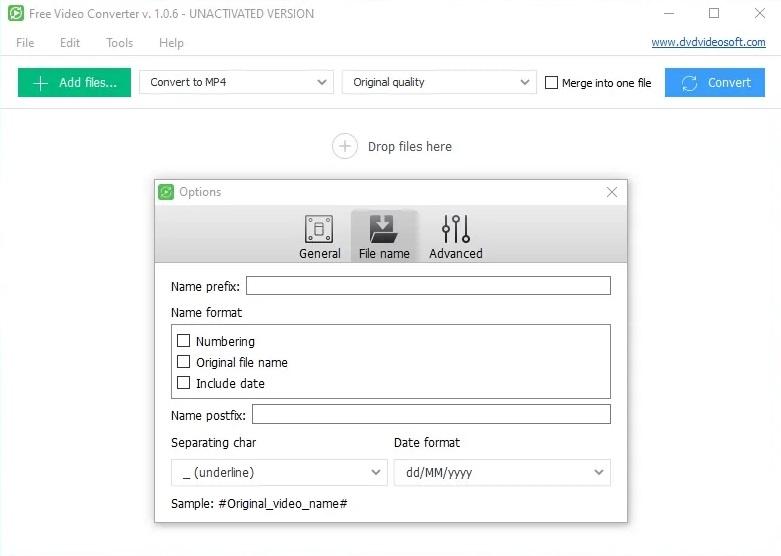Open the Original quality dropdown
Viewport: 781px width, 556px height.
point(439,82)
